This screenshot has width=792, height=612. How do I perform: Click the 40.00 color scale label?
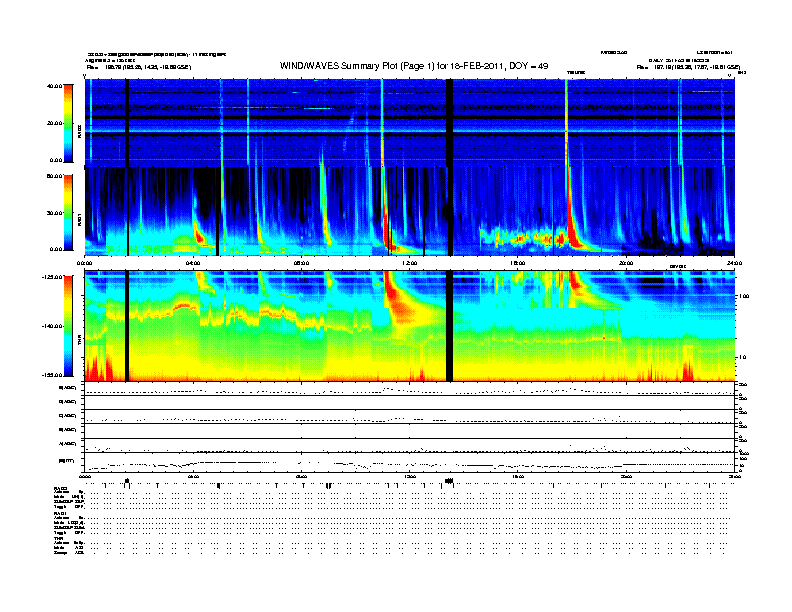point(55,86)
